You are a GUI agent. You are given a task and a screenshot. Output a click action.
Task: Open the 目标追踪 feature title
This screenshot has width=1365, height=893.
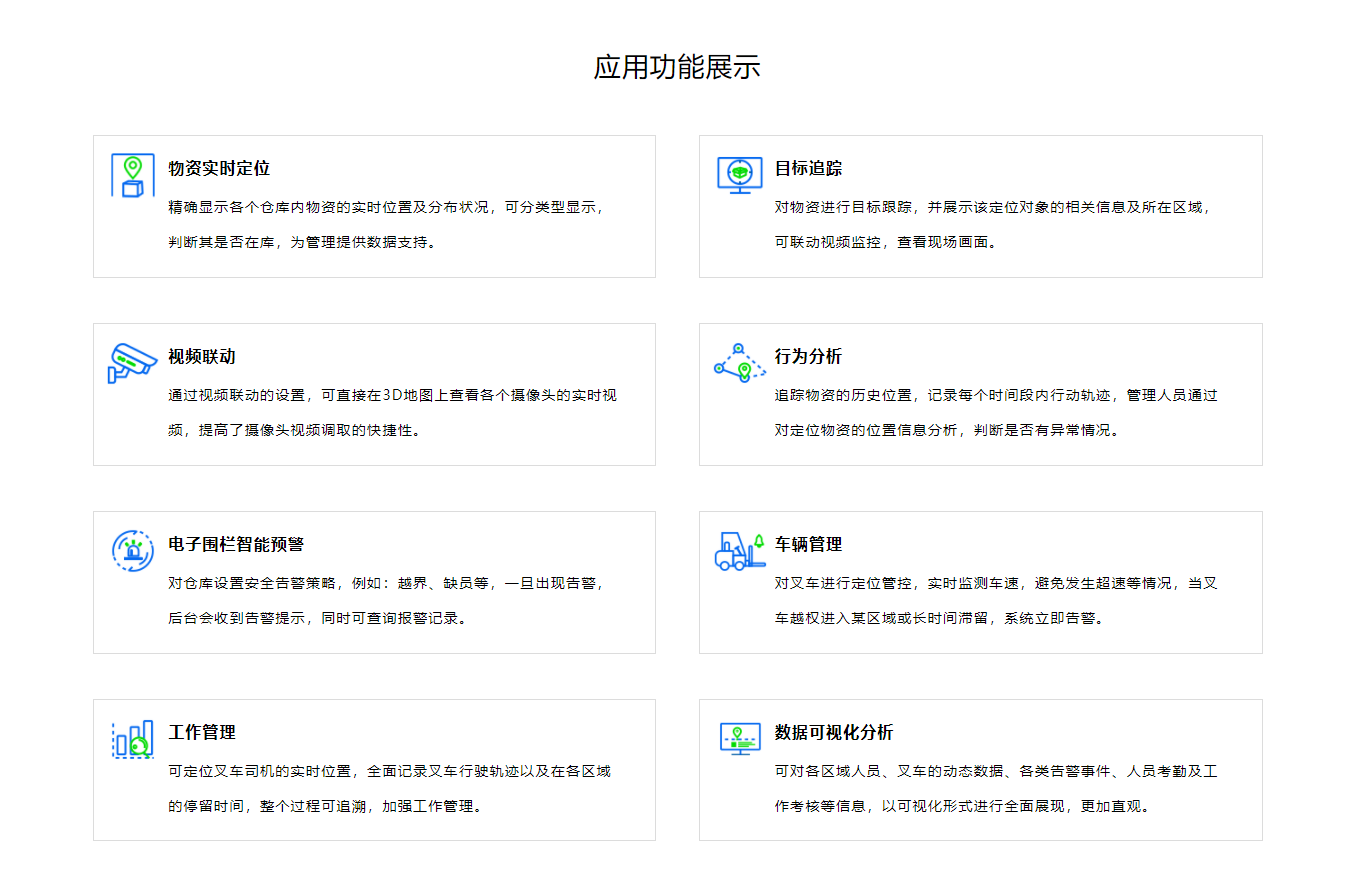808,169
